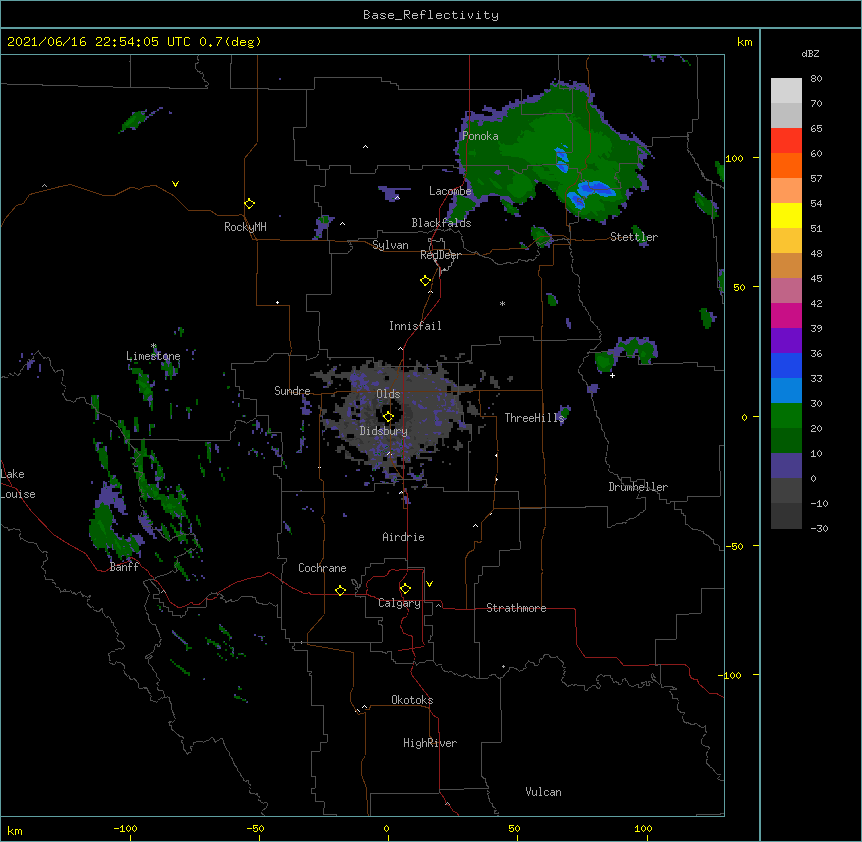Pick the 42-45 dBZ pink legend swatch
The height and width of the screenshot is (842, 862).
pos(786,291)
